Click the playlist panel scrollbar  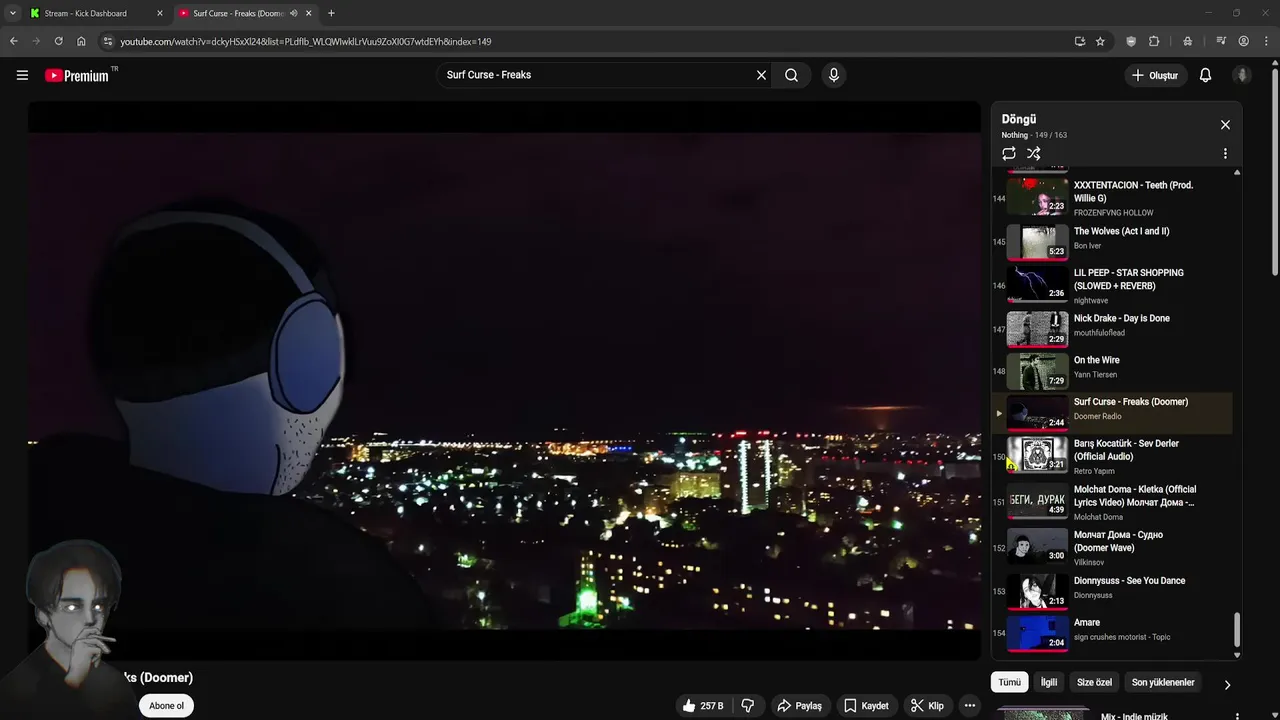(x=1237, y=630)
